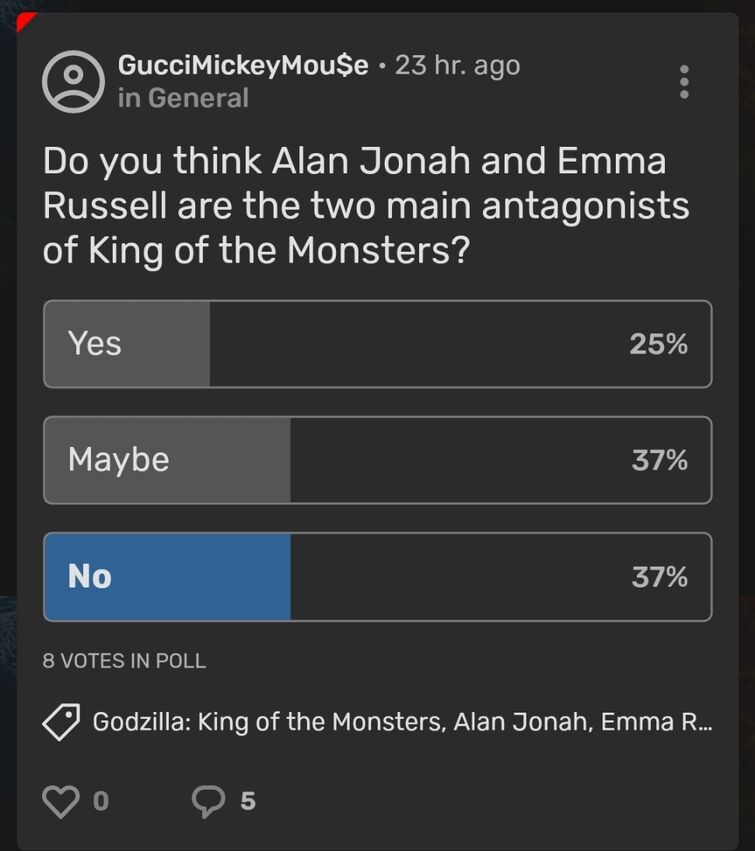Open comments via speech bubble icon

[x=208, y=801]
